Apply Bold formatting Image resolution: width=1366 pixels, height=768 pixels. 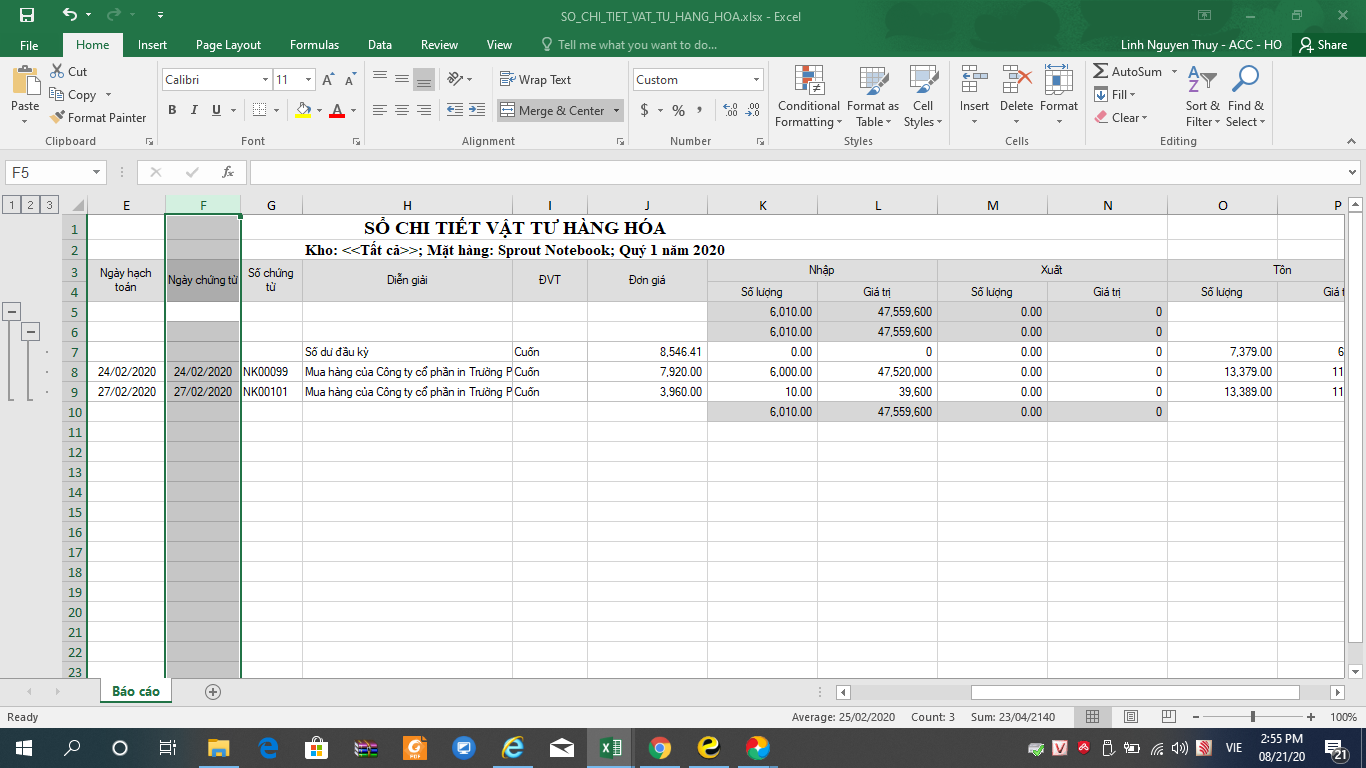[172, 110]
